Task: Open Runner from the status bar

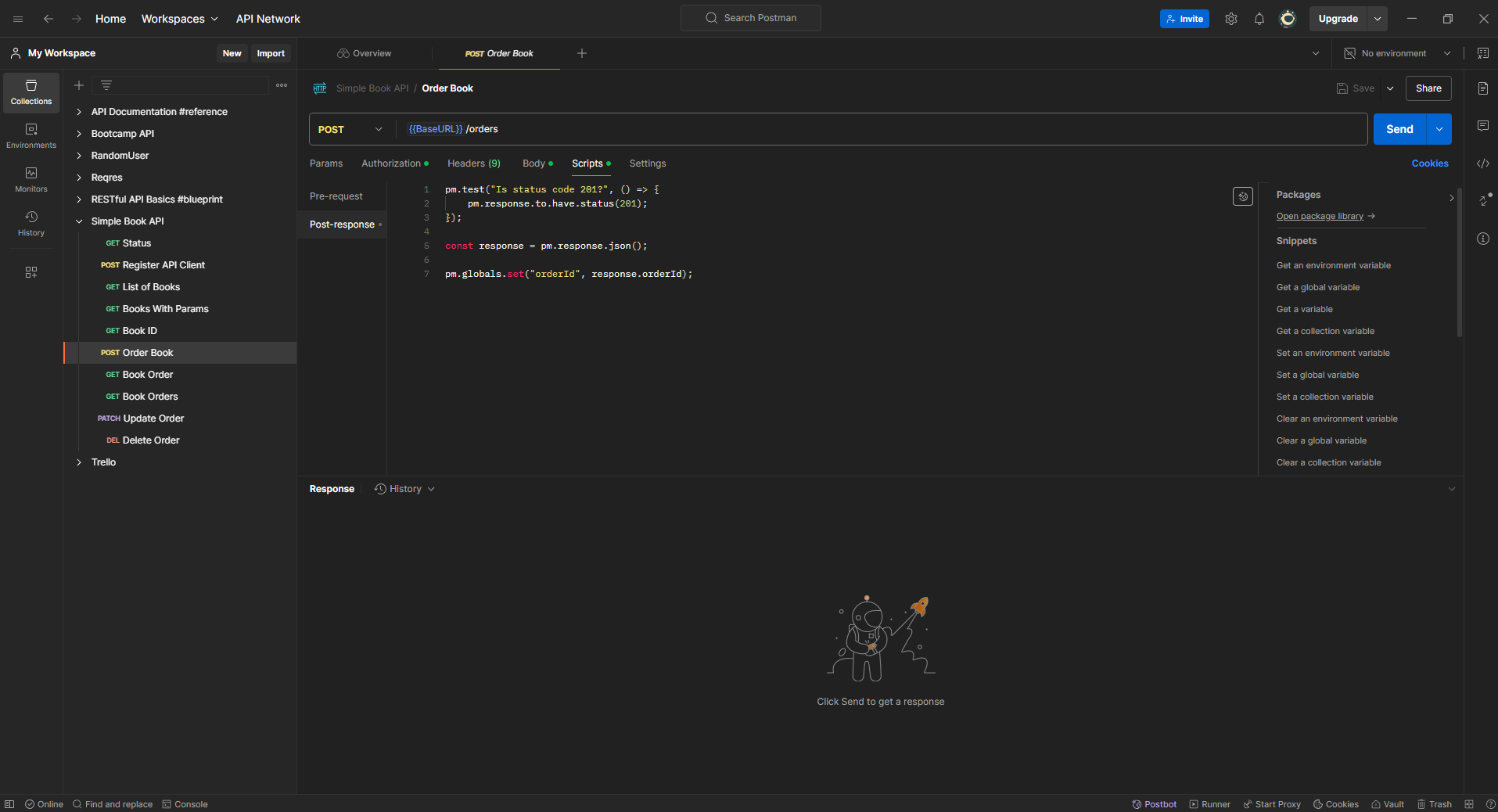Action: [1210, 804]
